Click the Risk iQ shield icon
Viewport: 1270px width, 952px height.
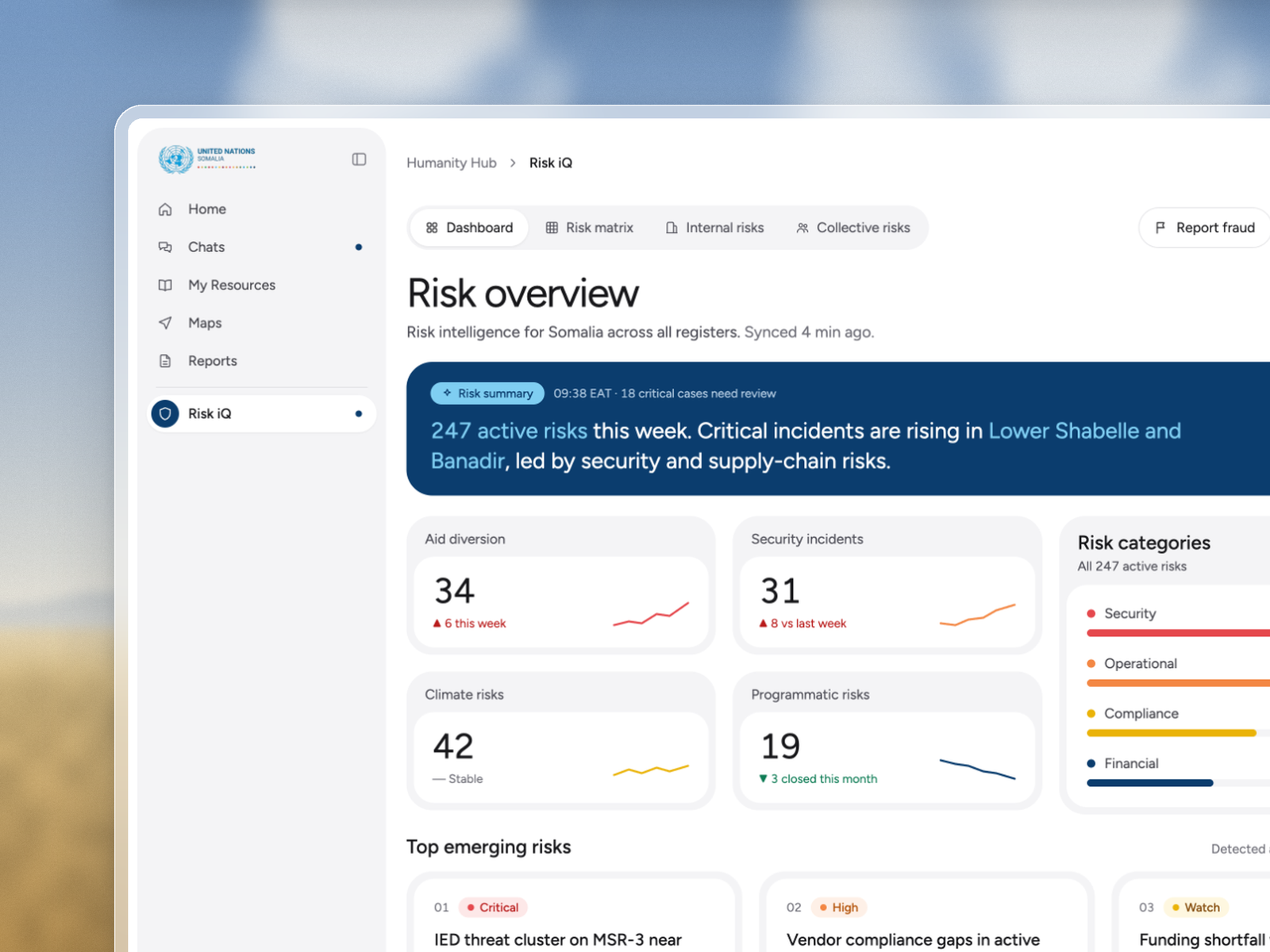(165, 414)
